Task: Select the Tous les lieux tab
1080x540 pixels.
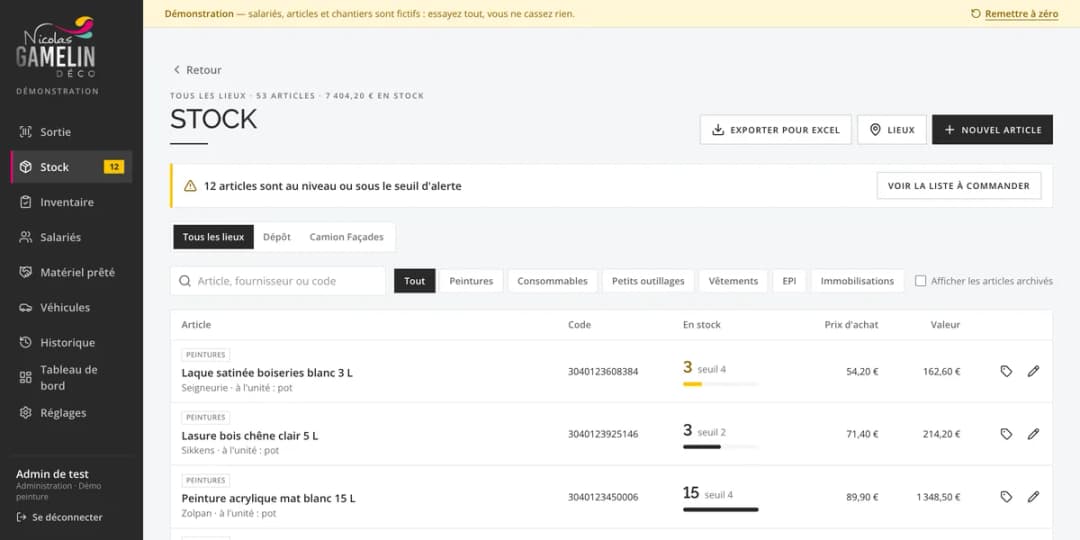Action: pos(214,237)
